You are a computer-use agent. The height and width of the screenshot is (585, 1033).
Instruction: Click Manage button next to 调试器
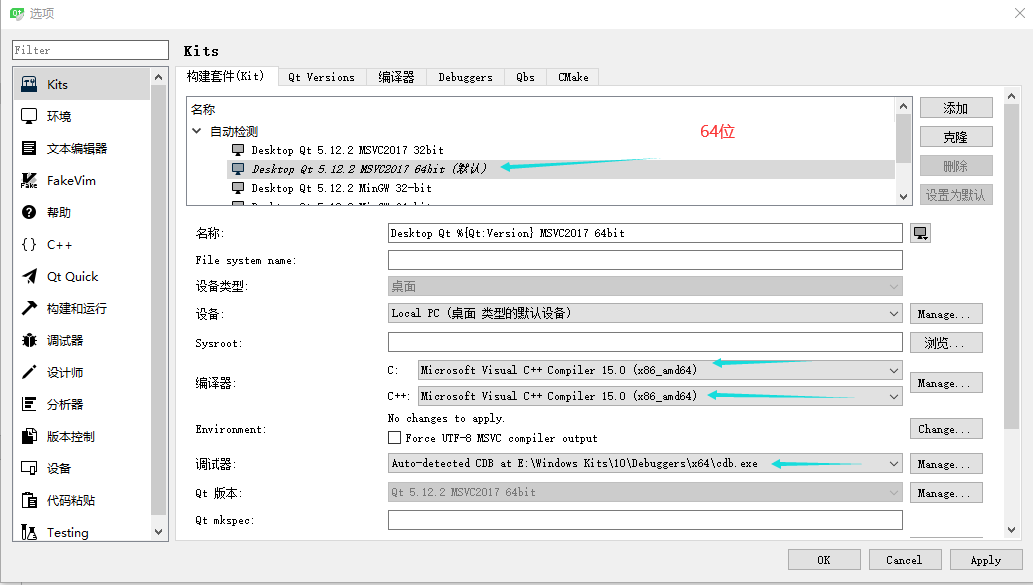946,464
